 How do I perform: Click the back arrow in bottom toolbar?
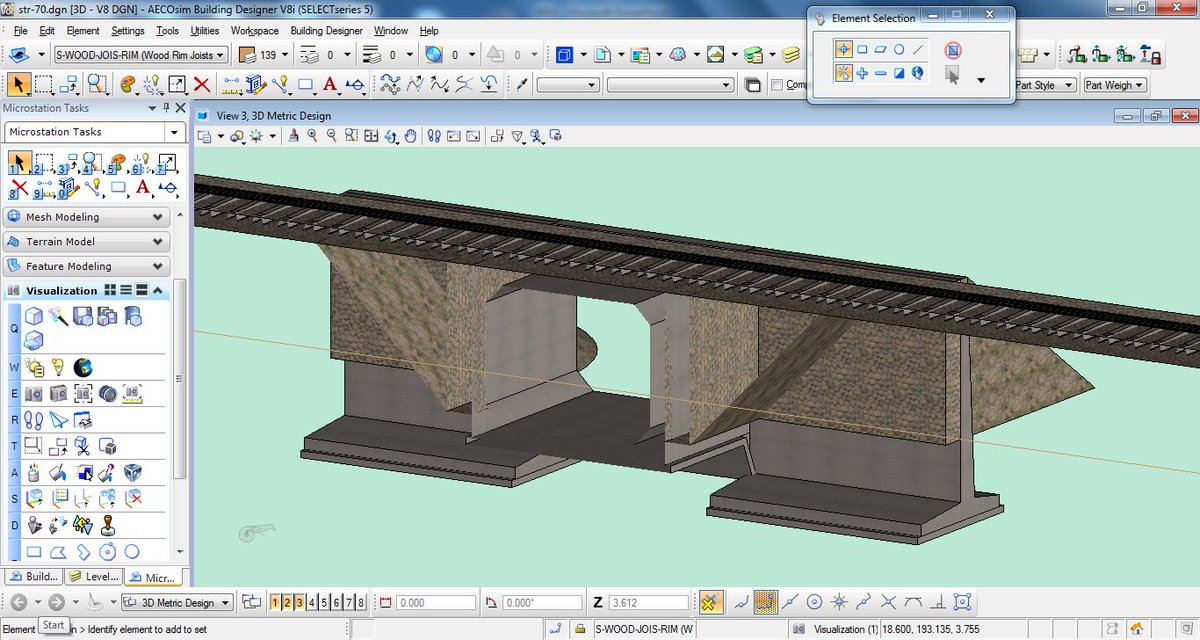[18, 602]
